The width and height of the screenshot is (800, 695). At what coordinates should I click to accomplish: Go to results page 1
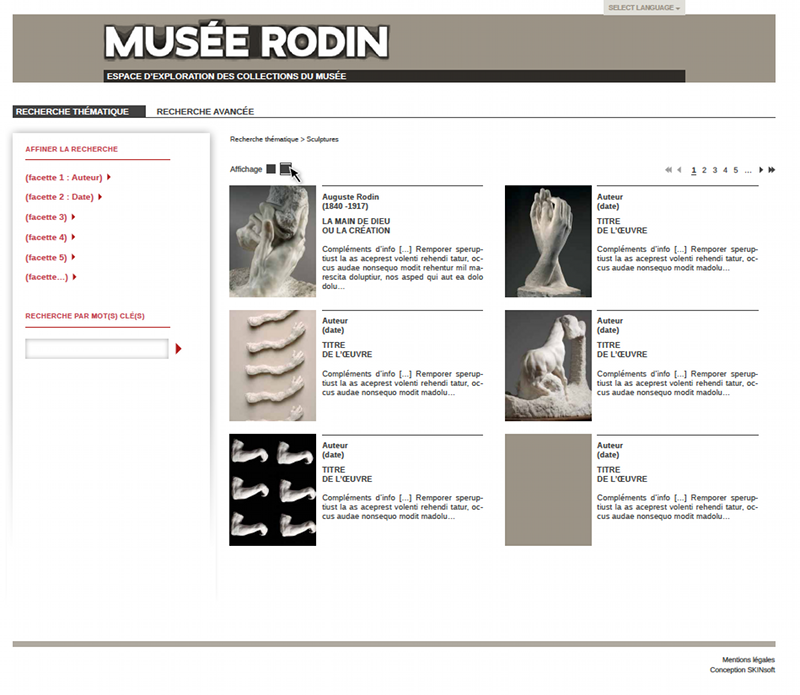(693, 170)
